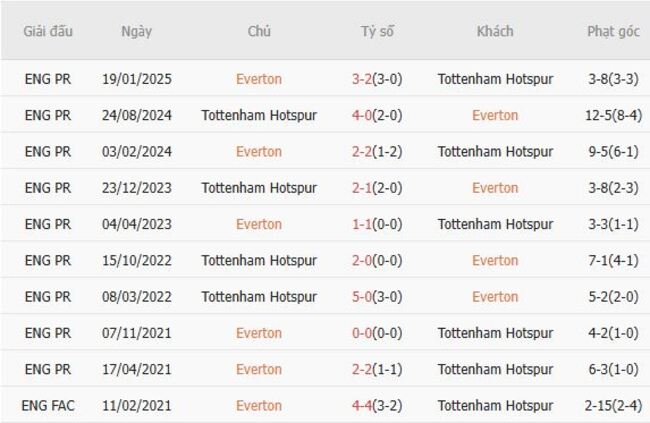Open the 0-0 score from 07/11/2021
This screenshot has height=423, width=650.
tap(364, 333)
